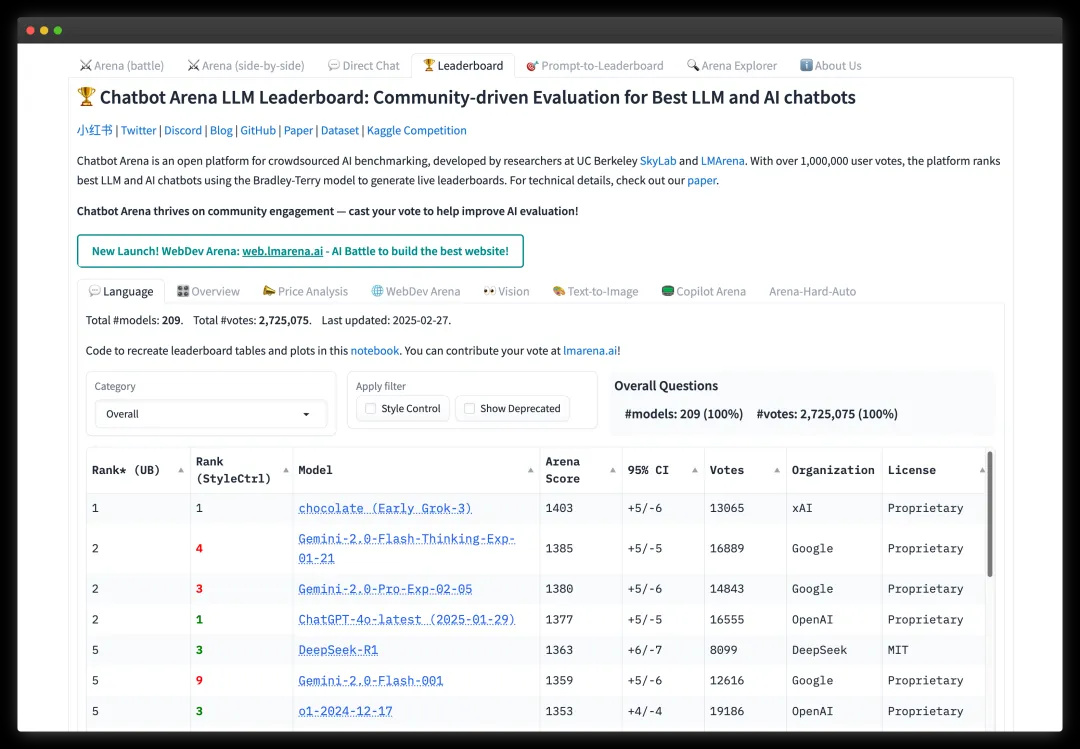Open the Category dropdown showing Overall
Image resolution: width=1080 pixels, height=749 pixels.
click(x=210, y=414)
